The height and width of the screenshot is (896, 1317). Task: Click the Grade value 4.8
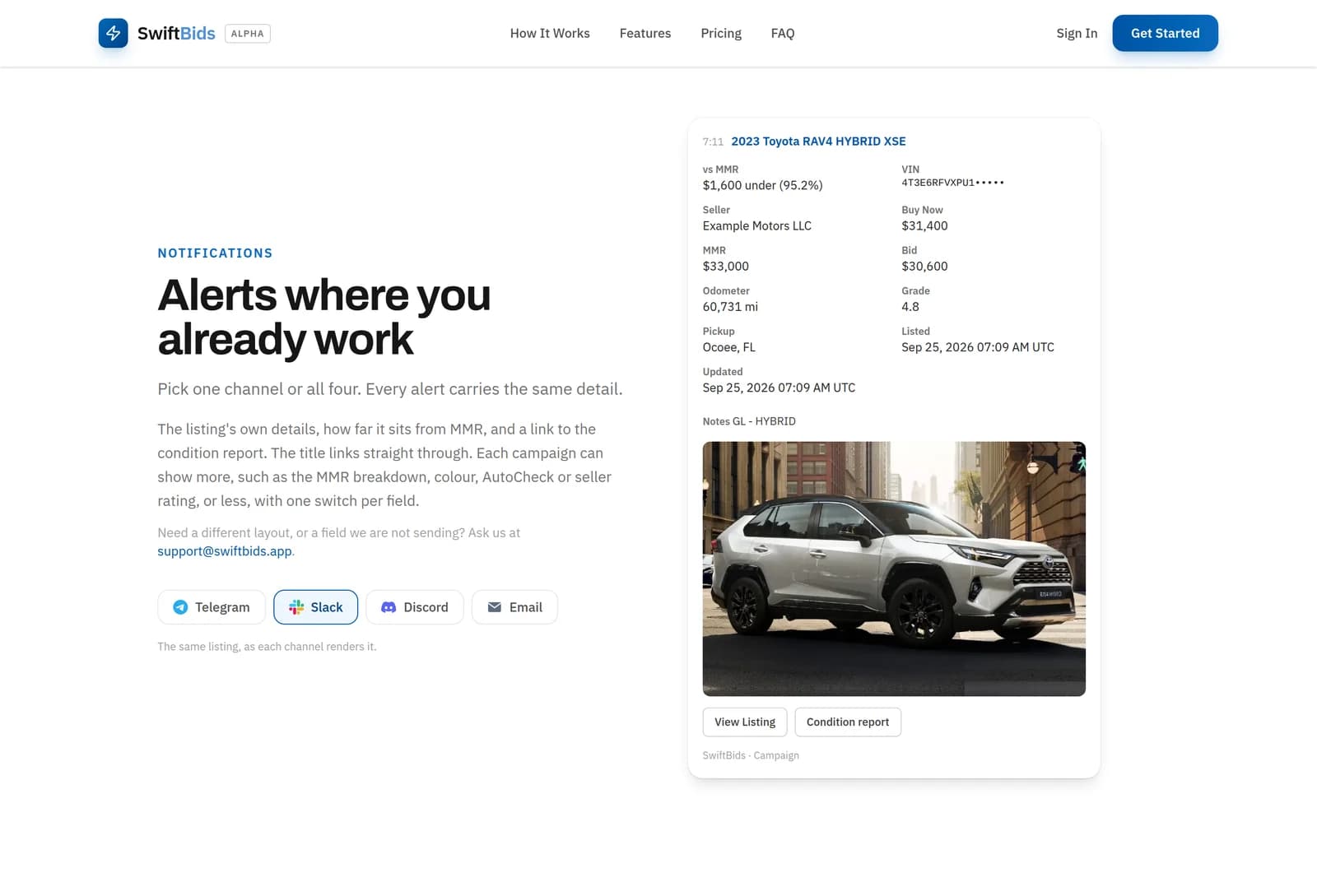click(x=910, y=306)
